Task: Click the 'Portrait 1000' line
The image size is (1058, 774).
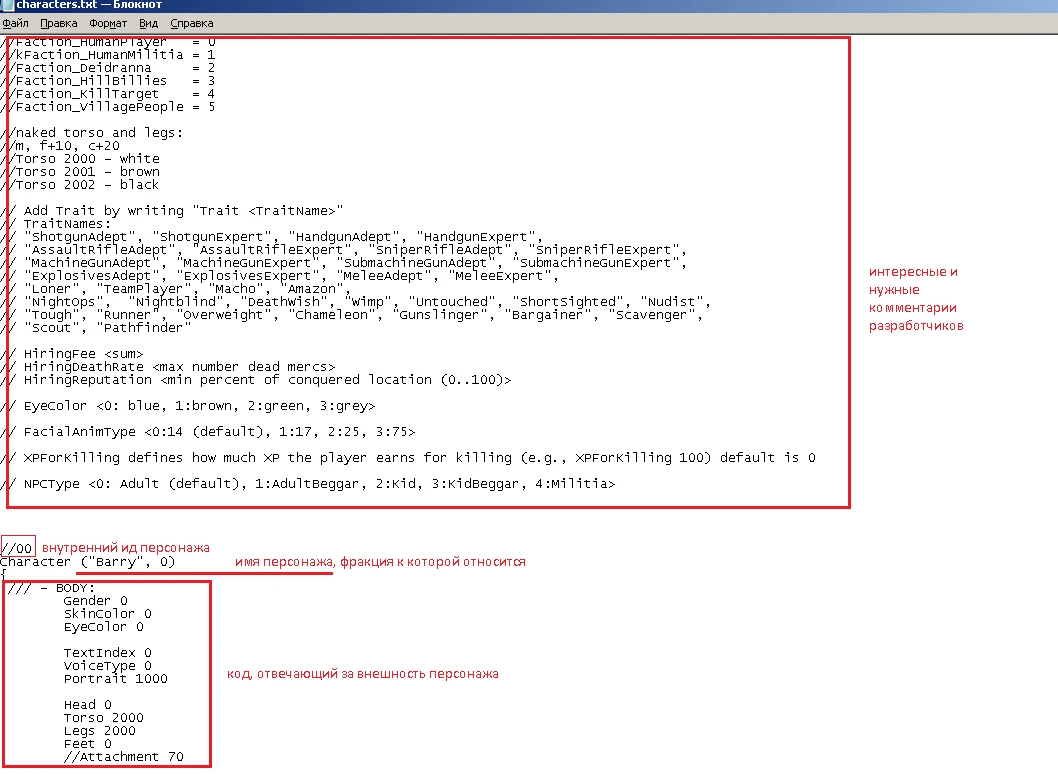Action: (115, 679)
